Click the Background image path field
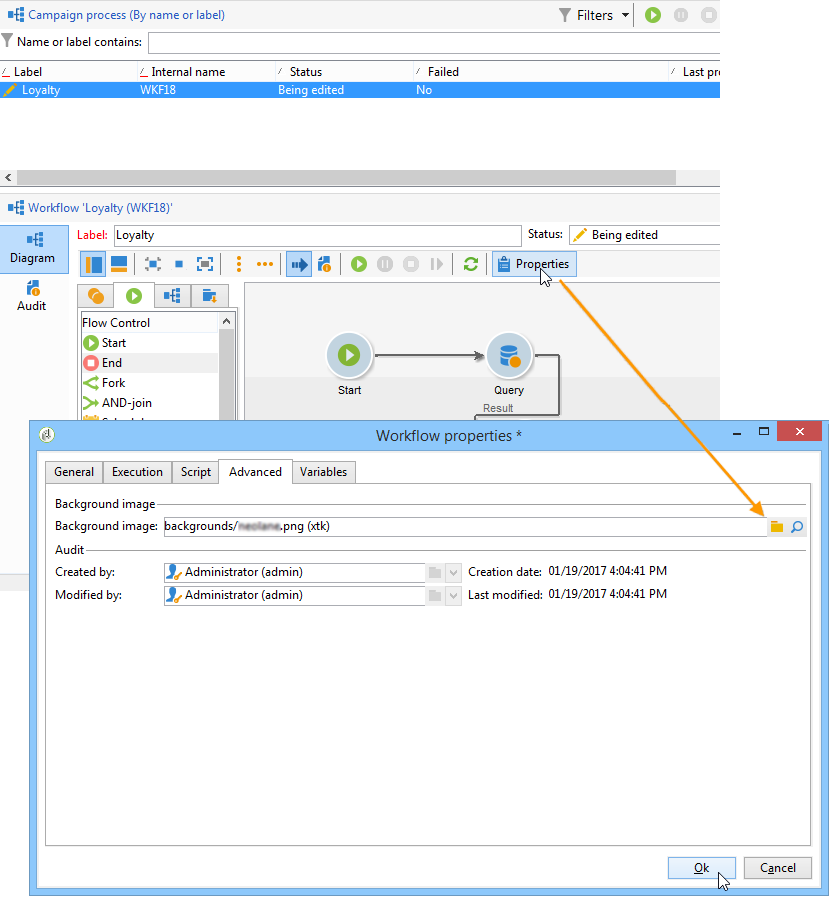Image resolution: width=839 pixels, height=906 pixels. [465, 527]
